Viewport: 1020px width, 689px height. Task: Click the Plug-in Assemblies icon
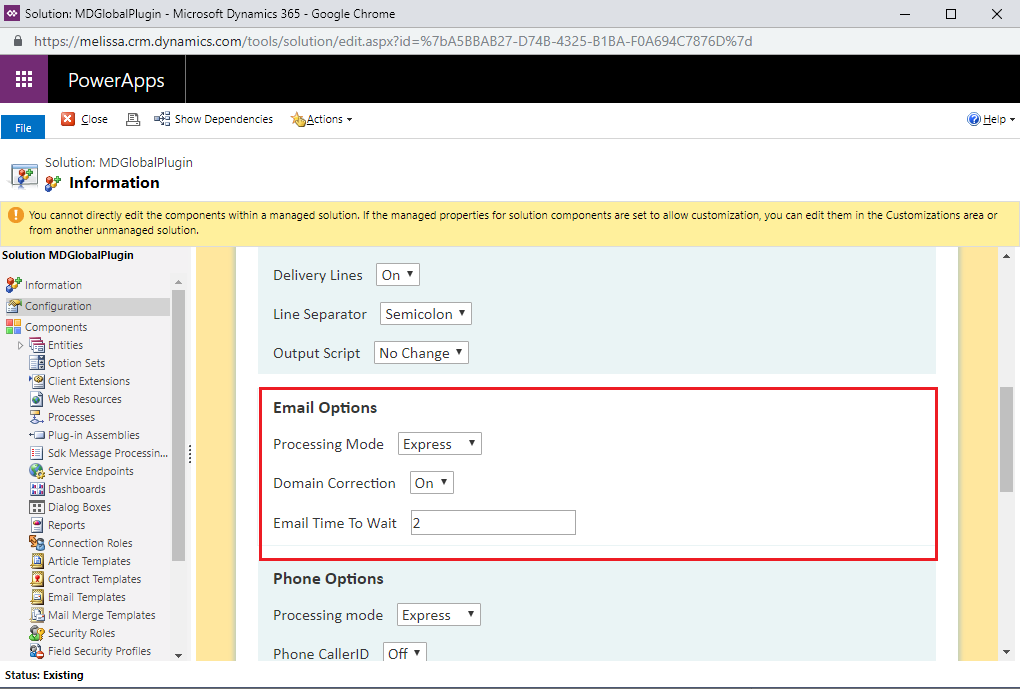[37, 435]
